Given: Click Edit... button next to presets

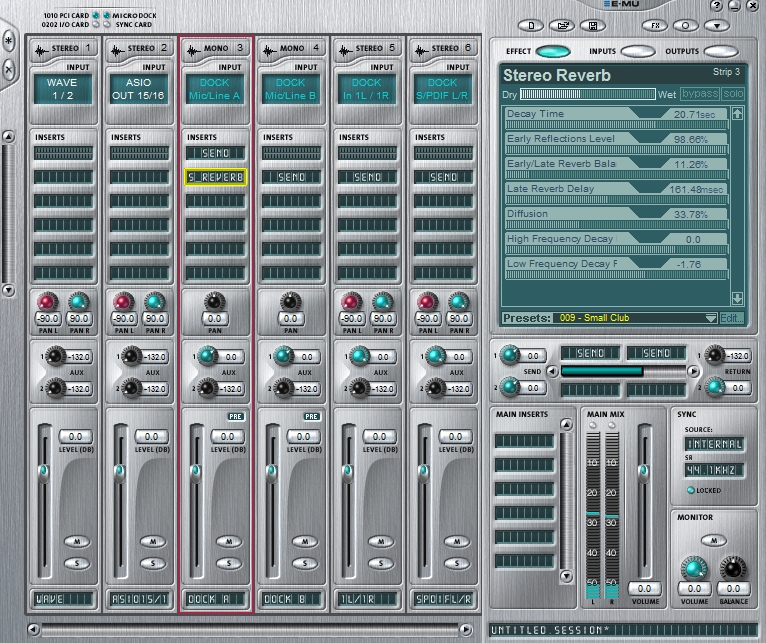Looking at the screenshot, I should [x=731, y=318].
